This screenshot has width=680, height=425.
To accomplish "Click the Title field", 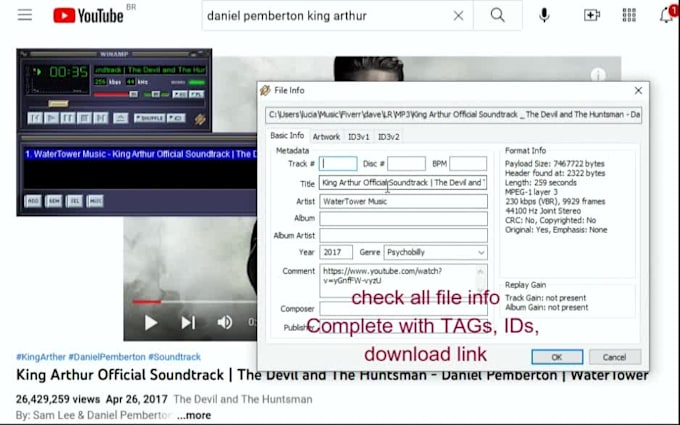I will click(x=403, y=183).
